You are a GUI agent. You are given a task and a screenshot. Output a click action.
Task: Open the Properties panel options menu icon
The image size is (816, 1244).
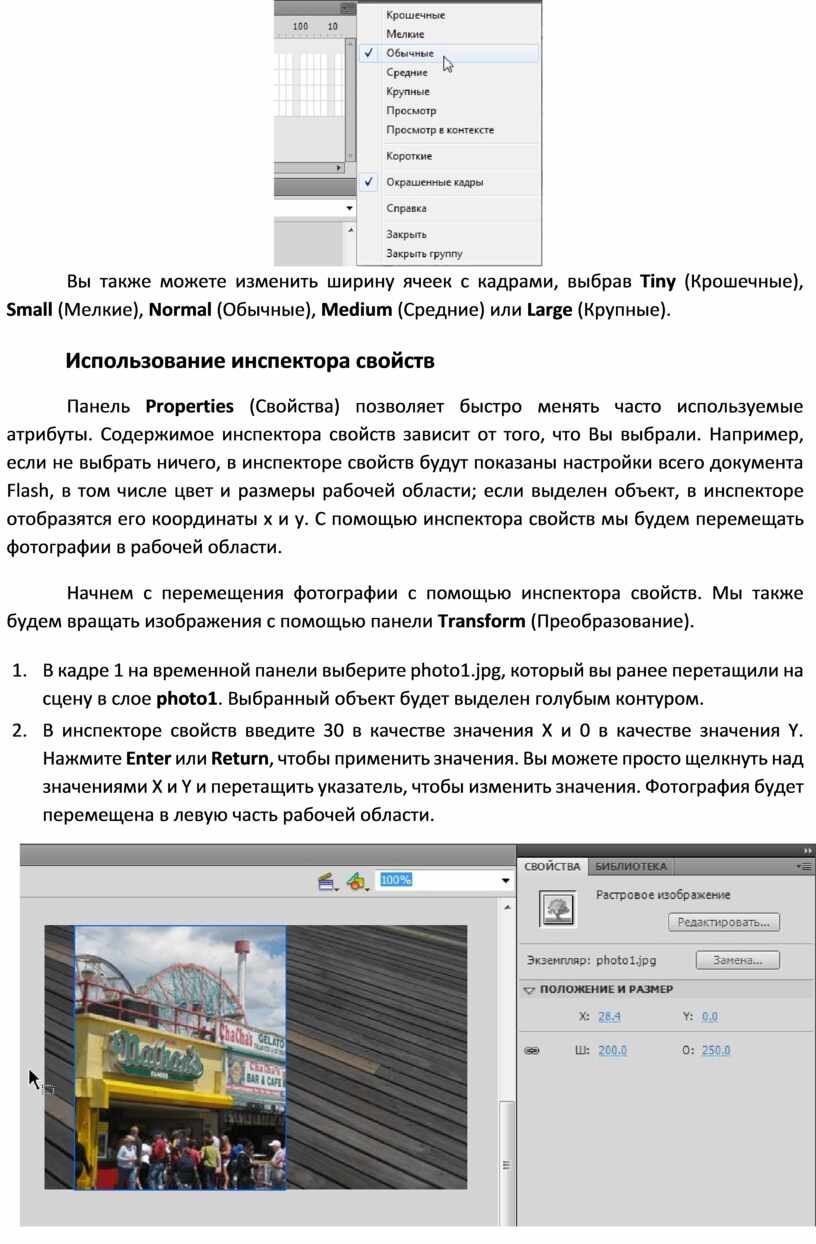click(x=805, y=867)
